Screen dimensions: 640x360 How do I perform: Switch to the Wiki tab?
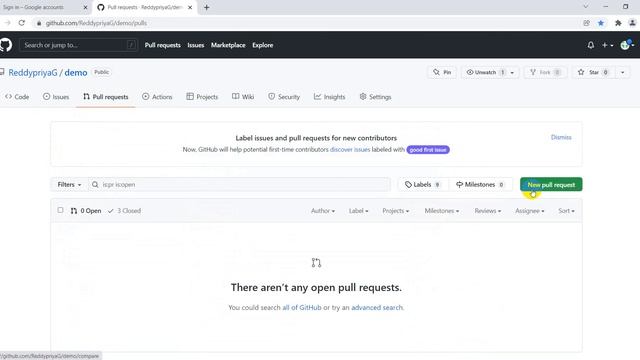[x=243, y=97]
